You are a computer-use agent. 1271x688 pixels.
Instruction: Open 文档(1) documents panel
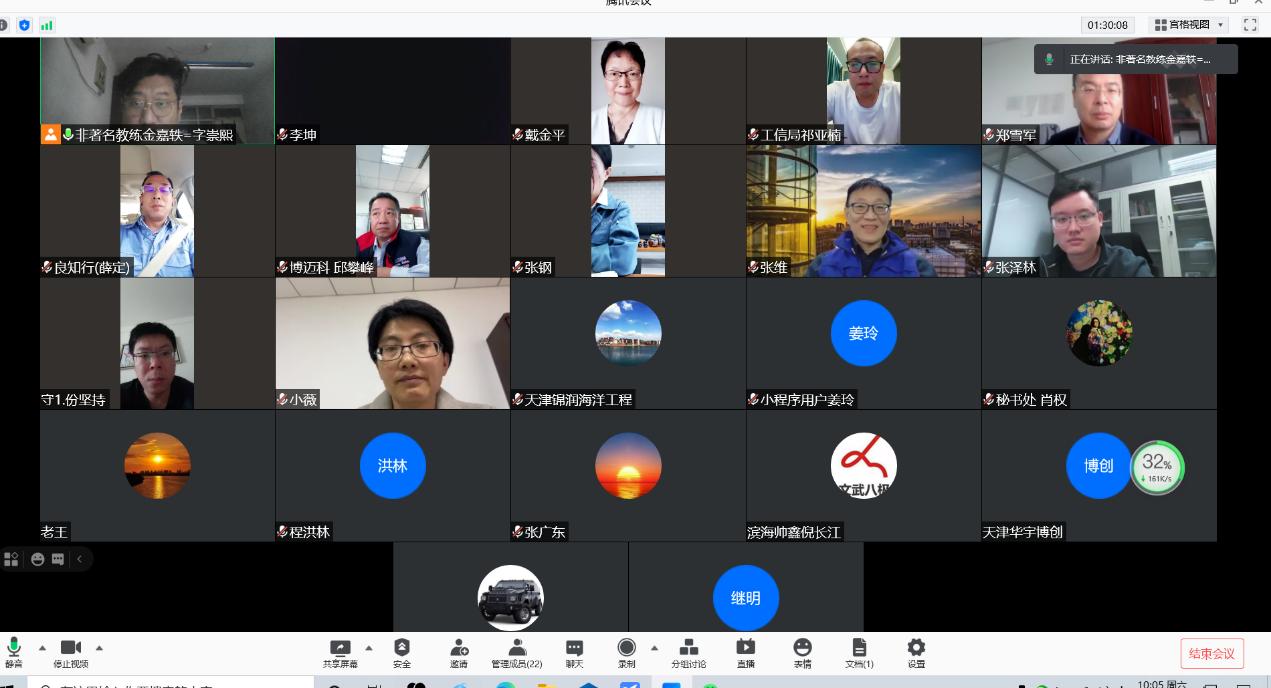pos(859,654)
